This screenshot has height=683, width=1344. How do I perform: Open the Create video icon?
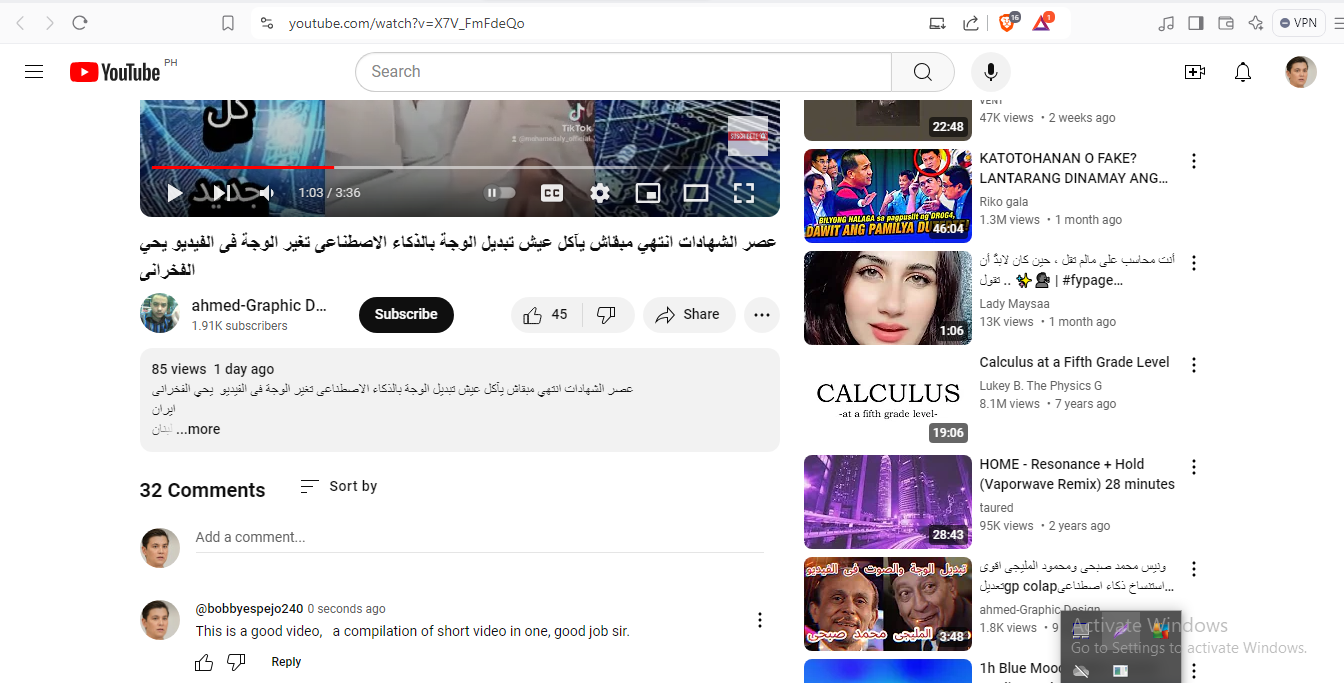[1194, 72]
